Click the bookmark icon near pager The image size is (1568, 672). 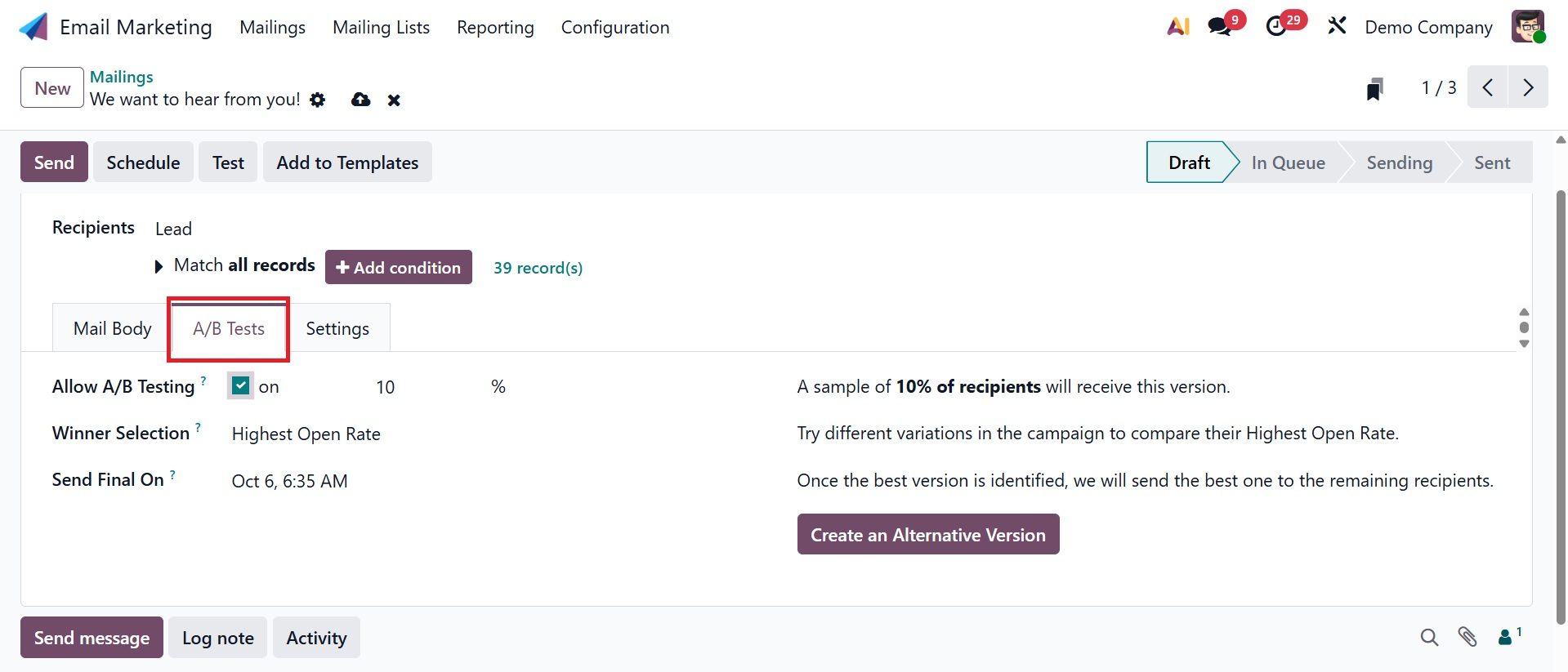point(1374,88)
